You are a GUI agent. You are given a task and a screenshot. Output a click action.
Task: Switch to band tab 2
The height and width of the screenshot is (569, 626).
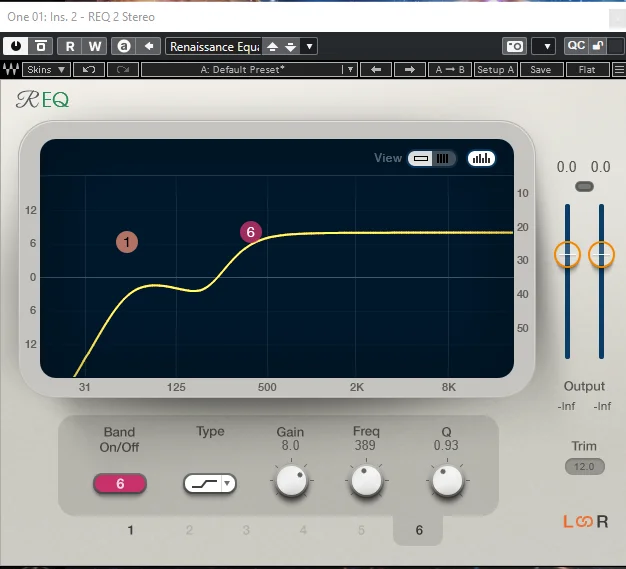[189, 530]
